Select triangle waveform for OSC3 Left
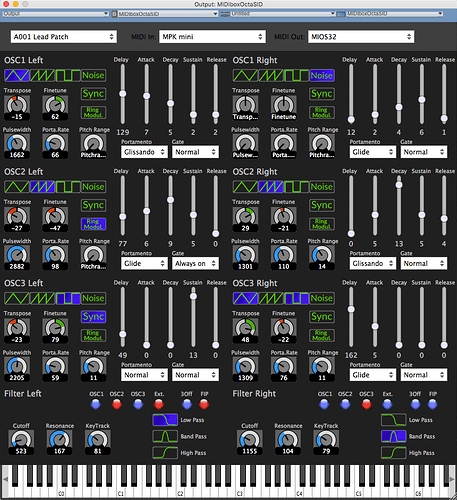The image size is (457, 500). (17, 298)
